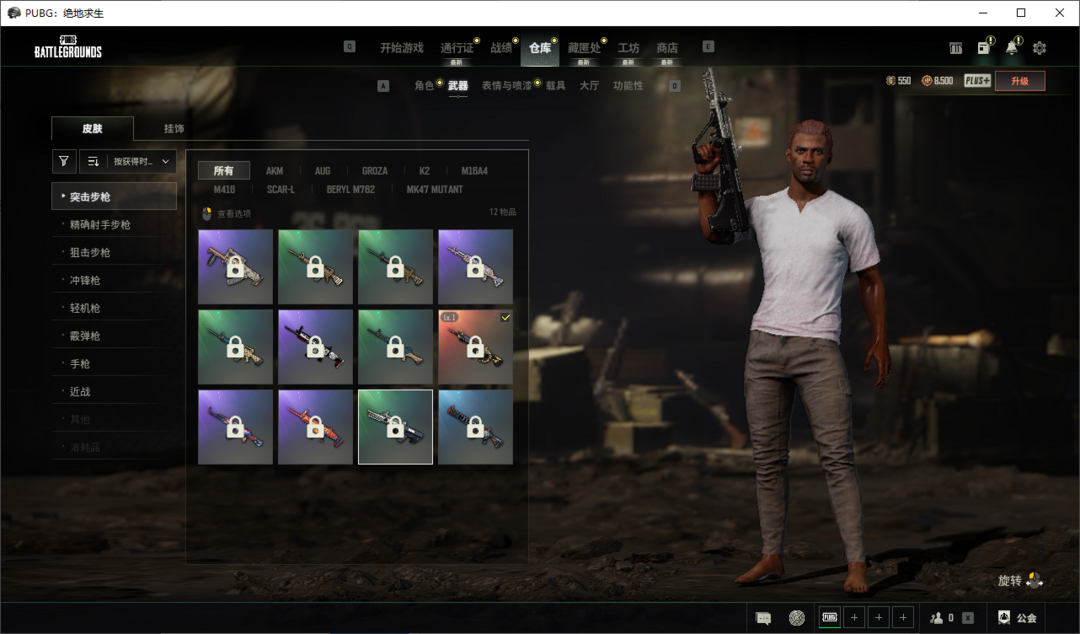Open the notifications bell
Image resolution: width=1080 pixels, height=634 pixels.
click(1012, 48)
